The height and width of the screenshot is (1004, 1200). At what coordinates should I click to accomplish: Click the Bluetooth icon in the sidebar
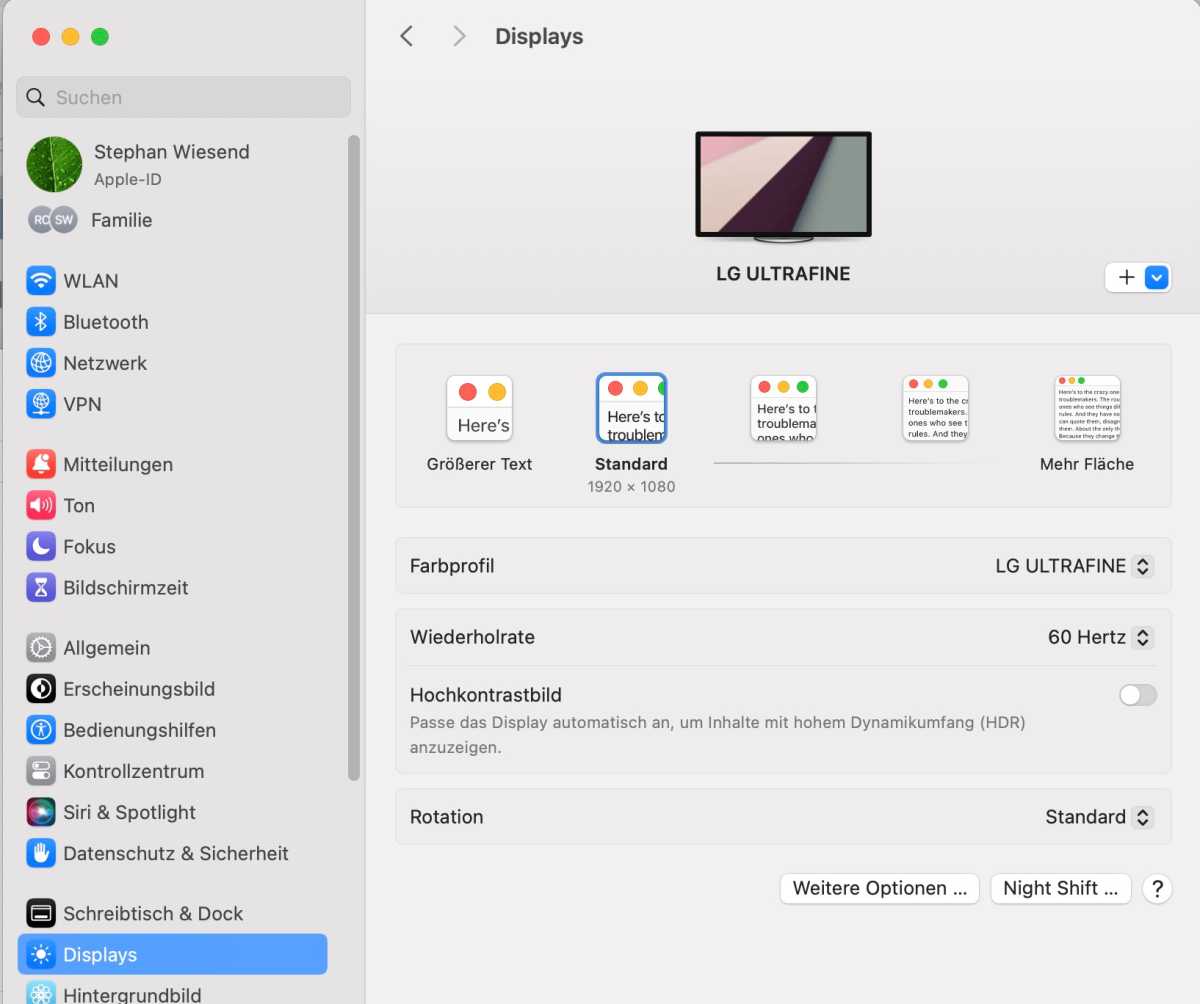[x=41, y=322]
